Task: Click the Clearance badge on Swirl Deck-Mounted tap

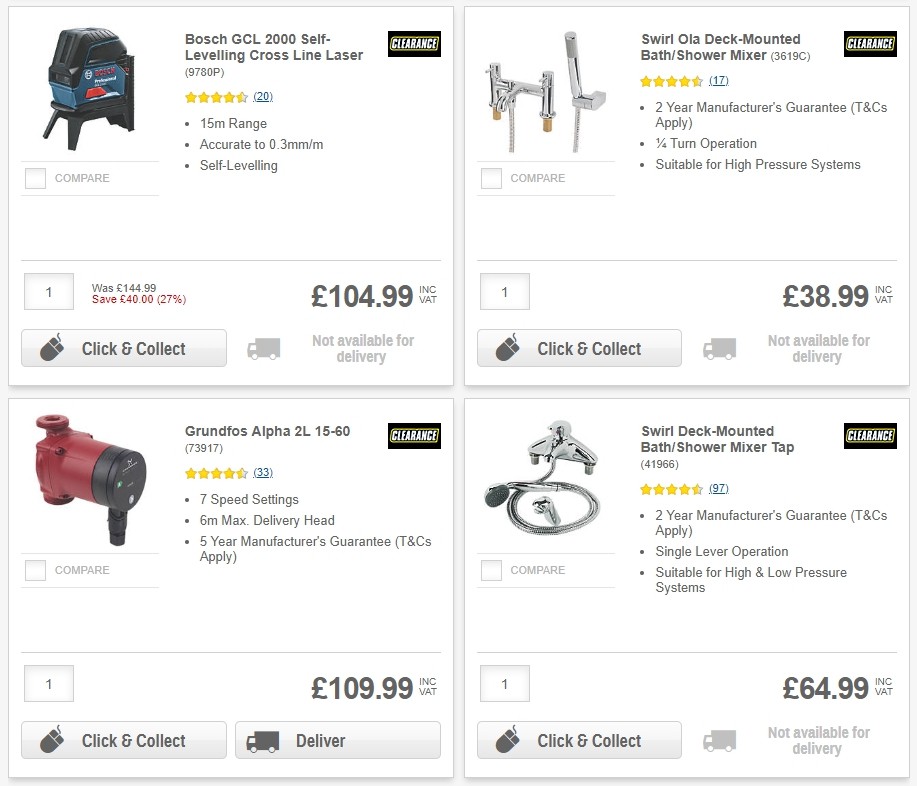Action: tap(869, 436)
